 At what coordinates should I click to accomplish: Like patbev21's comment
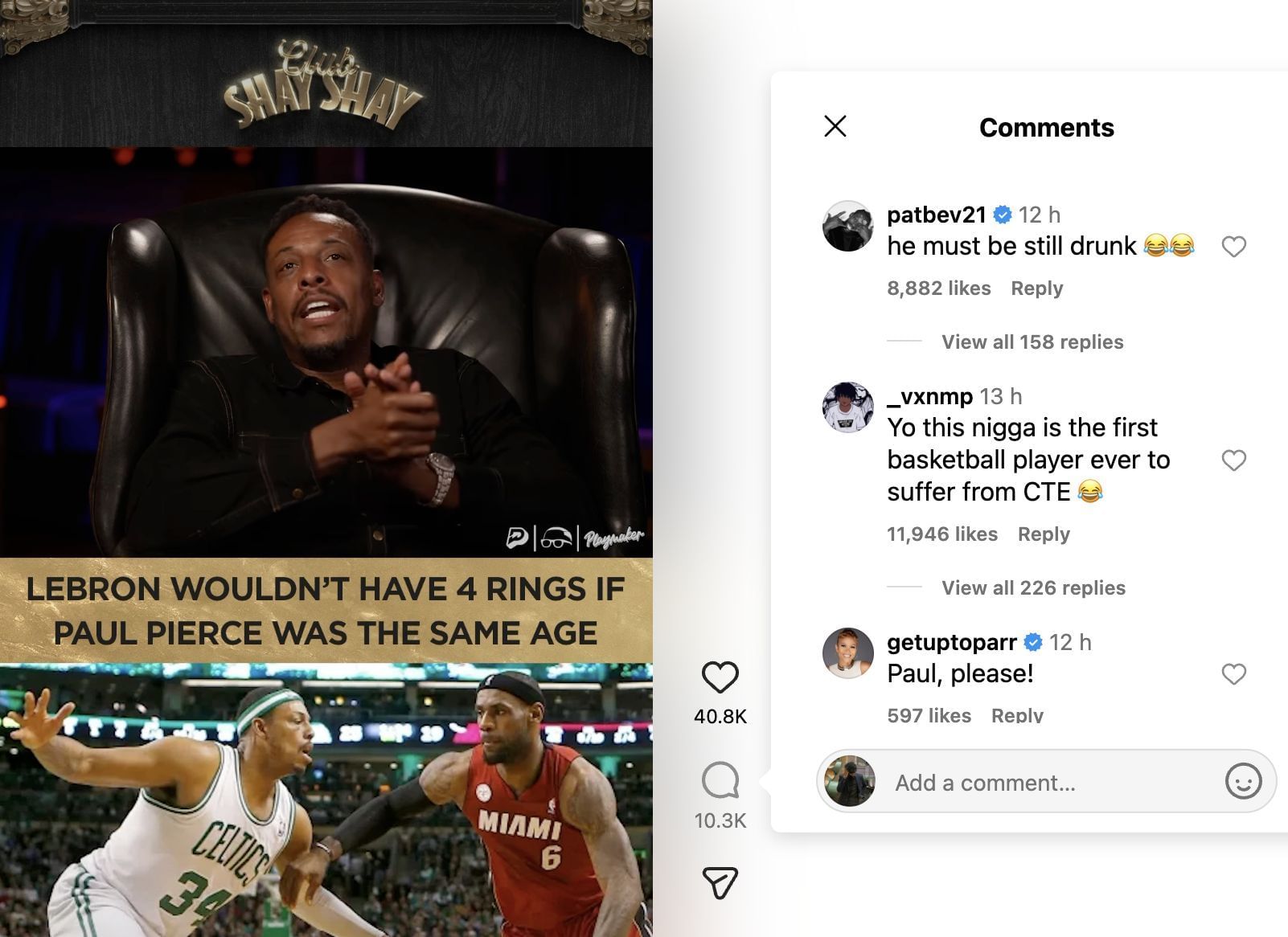coord(1233,247)
